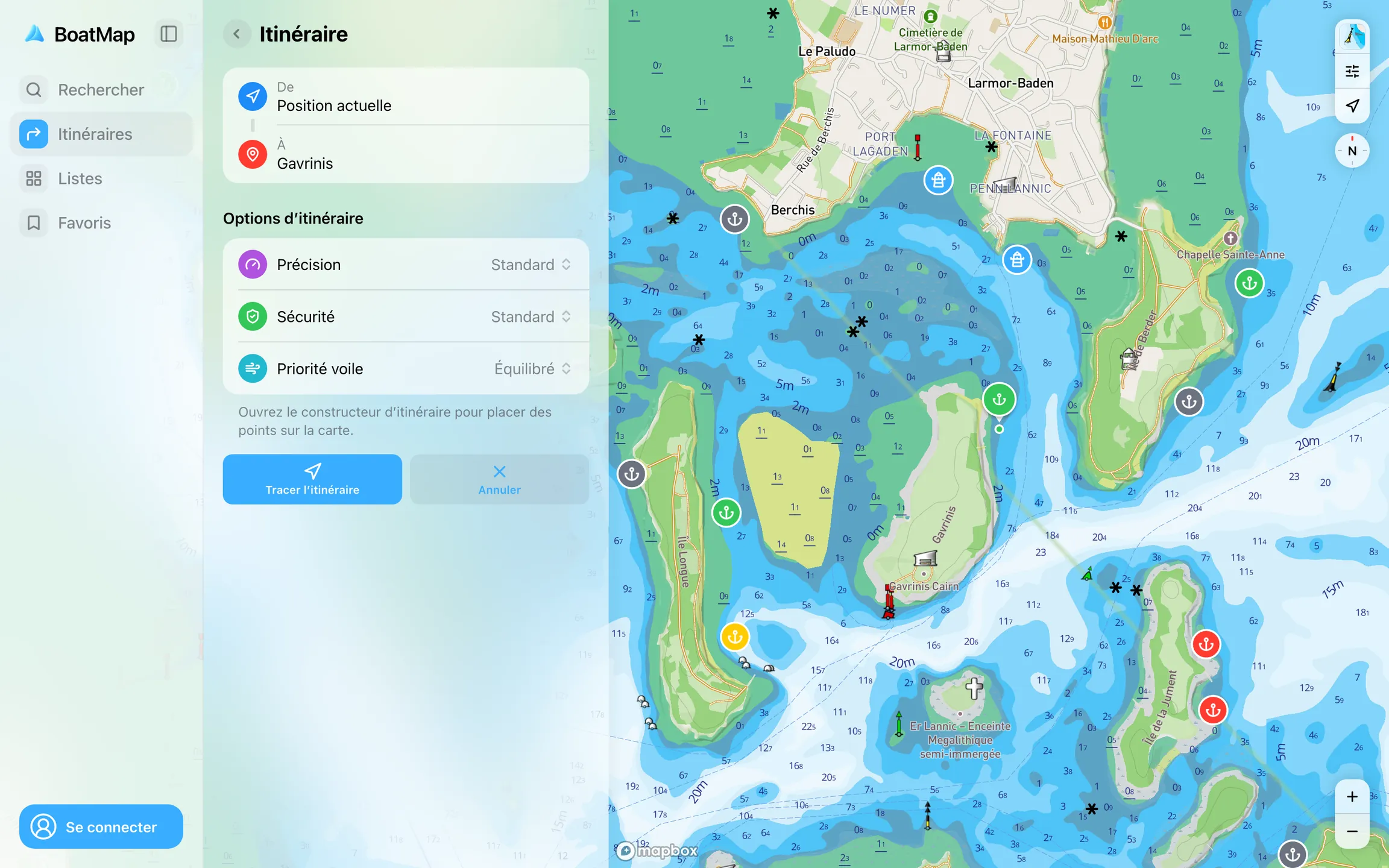The height and width of the screenshot is (868, 1389).
Task: Select the blue mooring buoy near Port Lagaden
Action: point(938,180)
